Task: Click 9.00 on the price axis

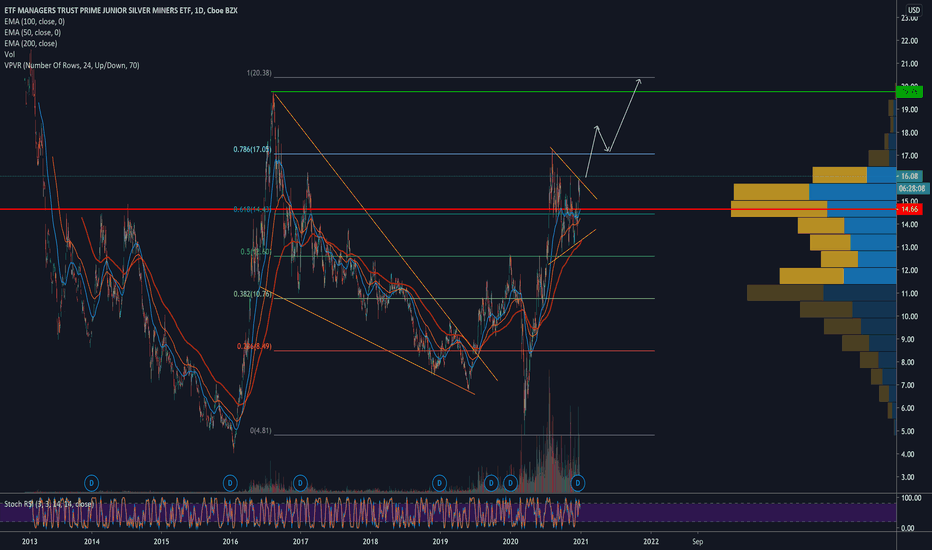Action: [909, 340]
